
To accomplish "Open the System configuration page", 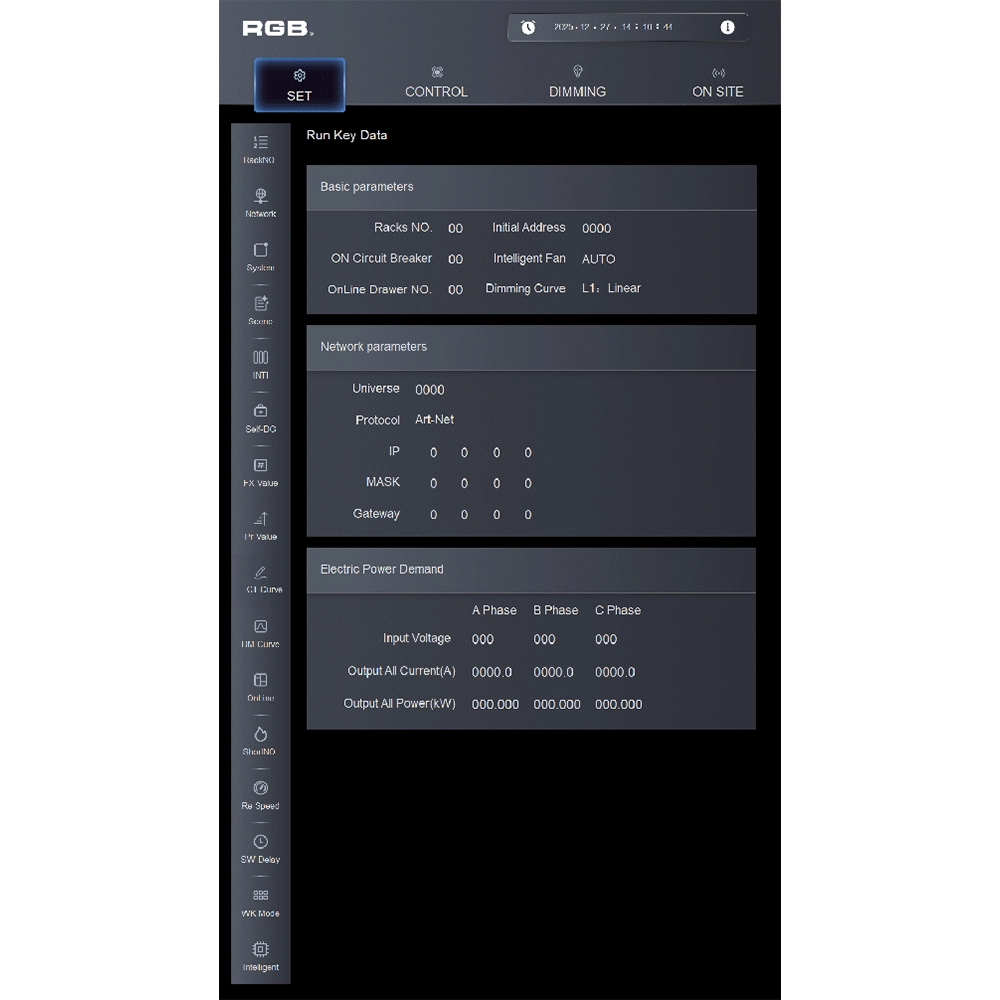I will 260,256.
